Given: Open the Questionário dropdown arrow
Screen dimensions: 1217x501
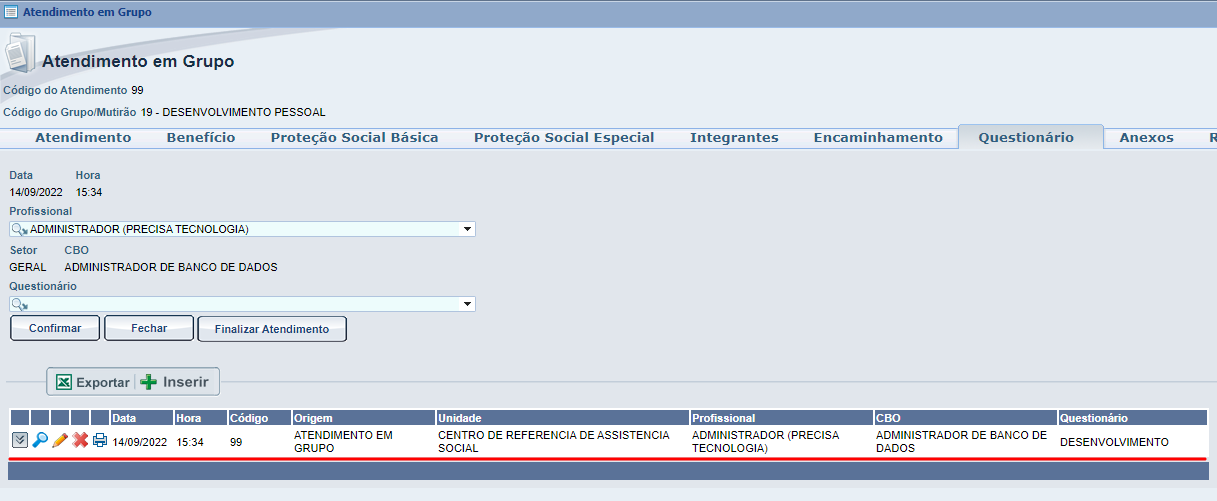Looking at the screenshot, I should pyautogui.click(x=467, y=304).
